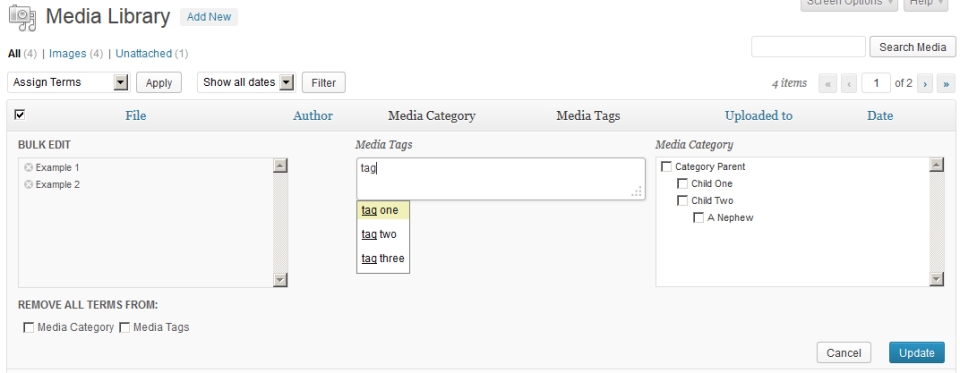Remove Example 2 from bulk edit list
The image size is (960, 373).
coord(28,185)
